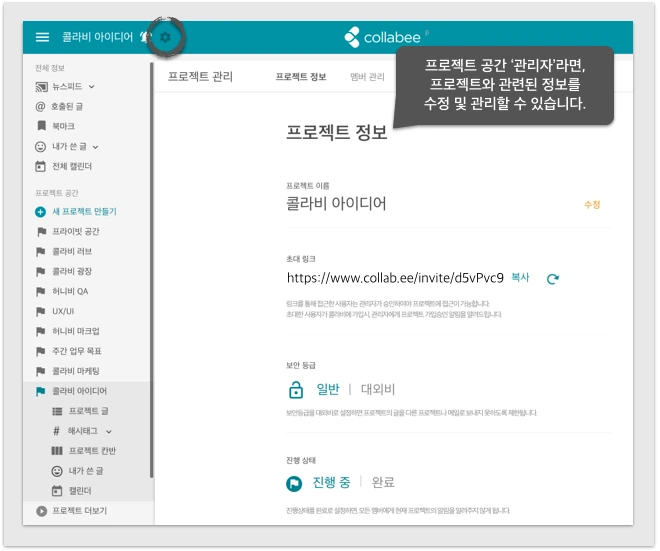
Task: Open the hamburger menu icon
Action: pyautogui.click(x=42, y=37)
